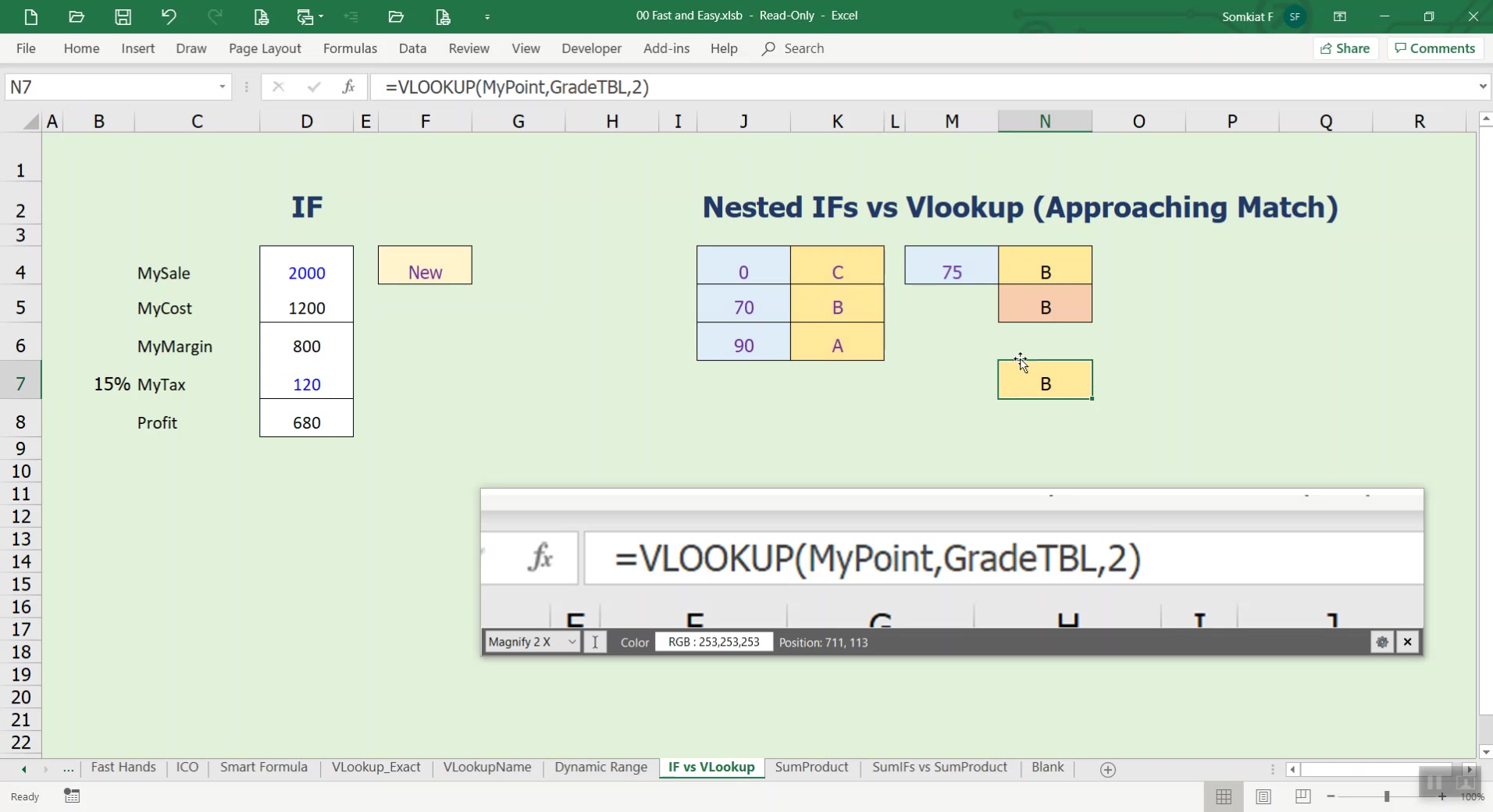
Task: Switch to the VLookup_Exact sheet tab
Action: tap(376, 767)
